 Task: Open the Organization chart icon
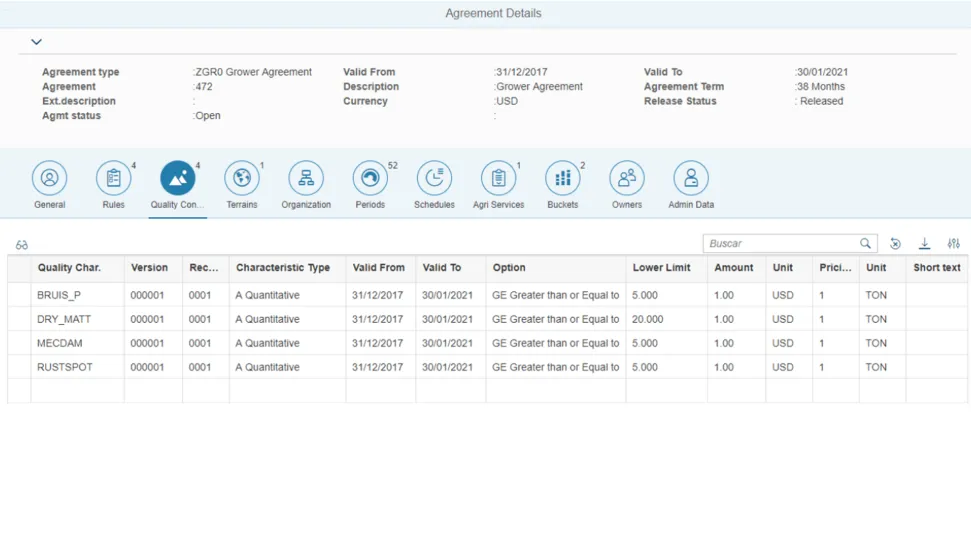(x=306, y=179)
